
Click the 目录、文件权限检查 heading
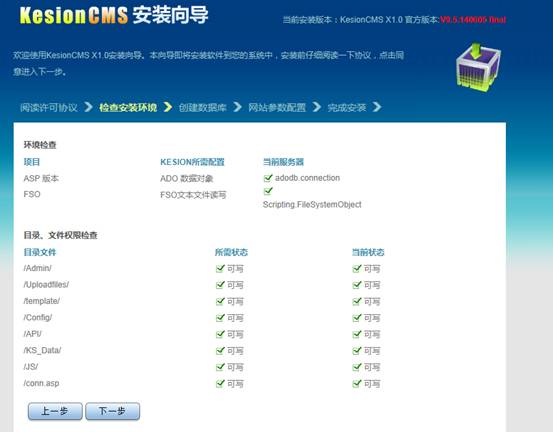60,235
